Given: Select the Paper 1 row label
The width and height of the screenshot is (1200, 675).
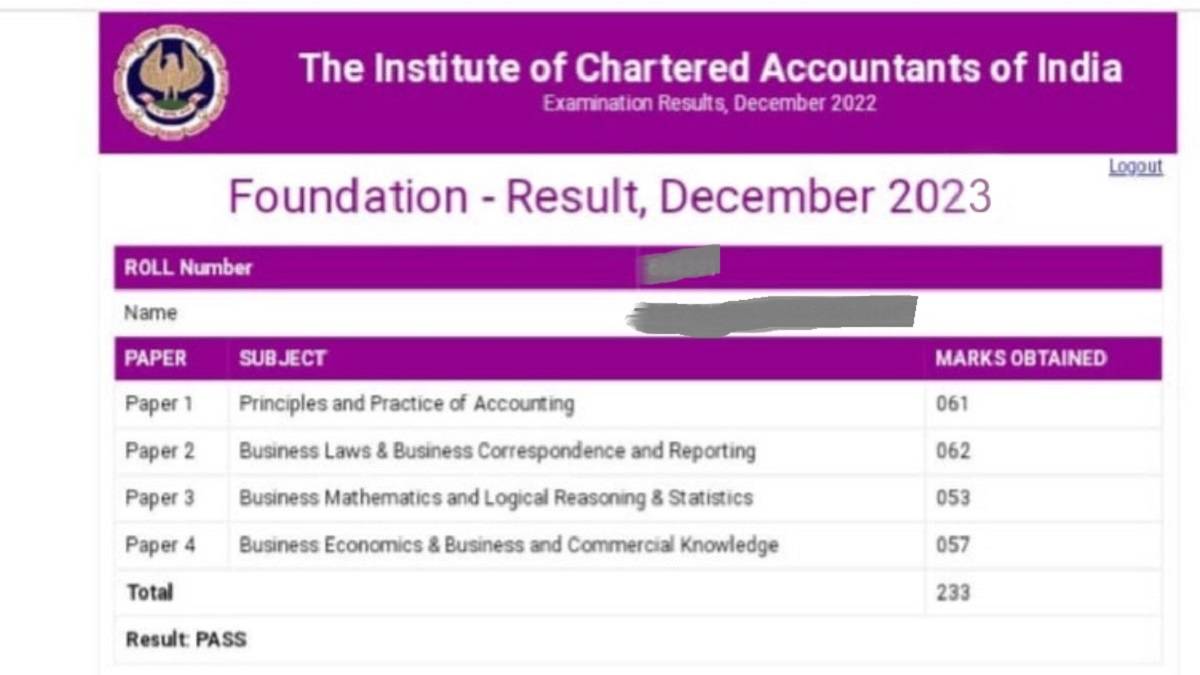Looking at the screenshot, I should point(160,404).
